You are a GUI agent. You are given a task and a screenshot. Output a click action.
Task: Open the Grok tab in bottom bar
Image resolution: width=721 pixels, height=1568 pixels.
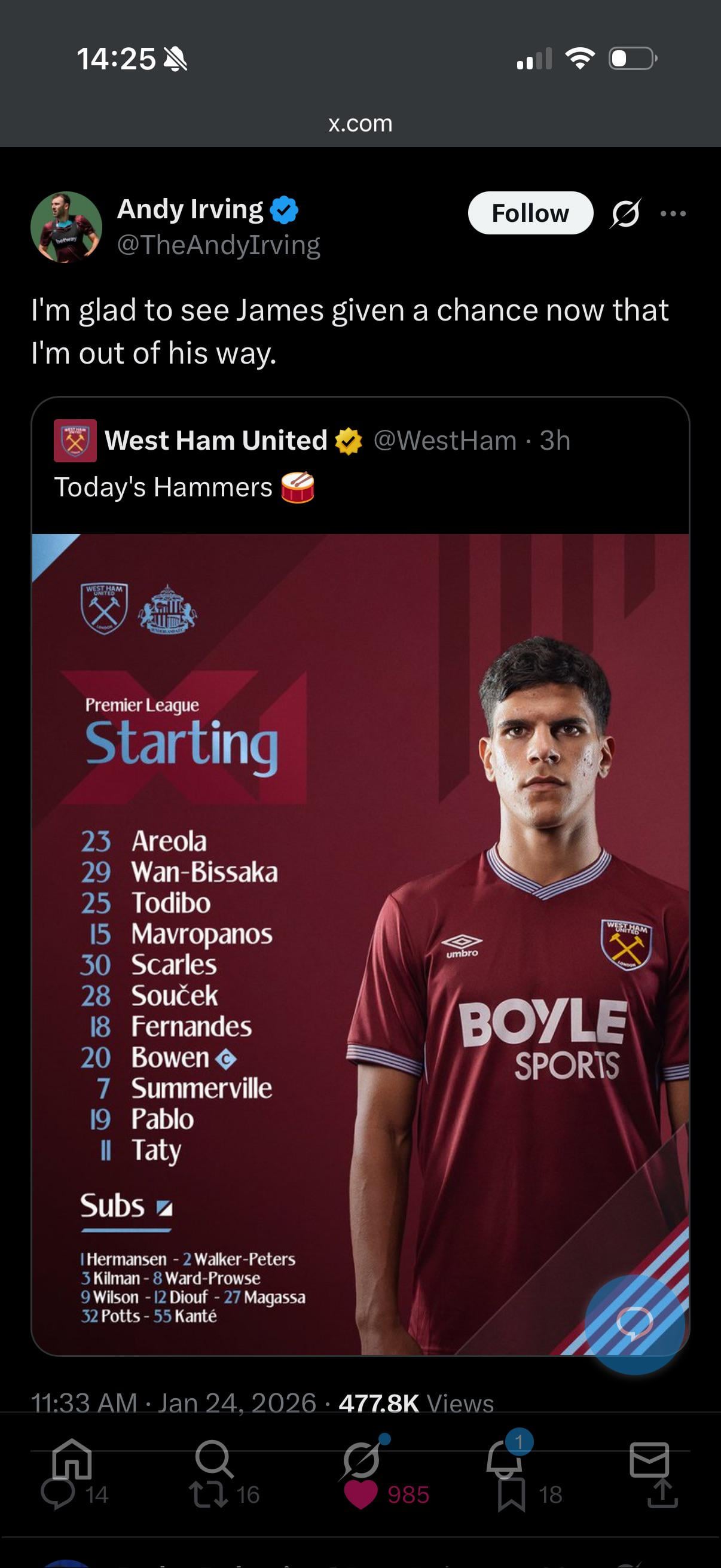(x=362, y=1459)
